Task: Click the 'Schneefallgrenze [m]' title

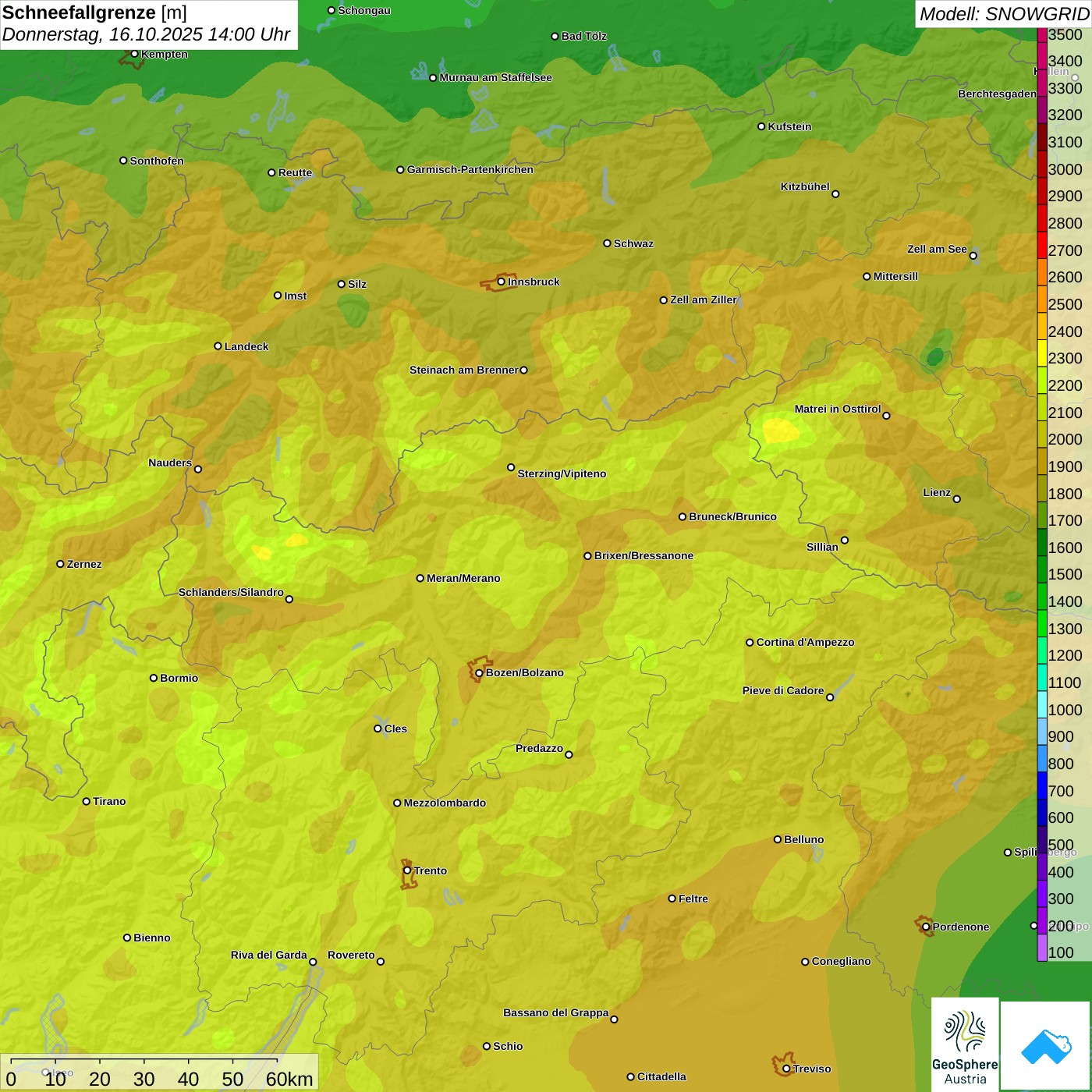Action: click(x=94, y=12)
